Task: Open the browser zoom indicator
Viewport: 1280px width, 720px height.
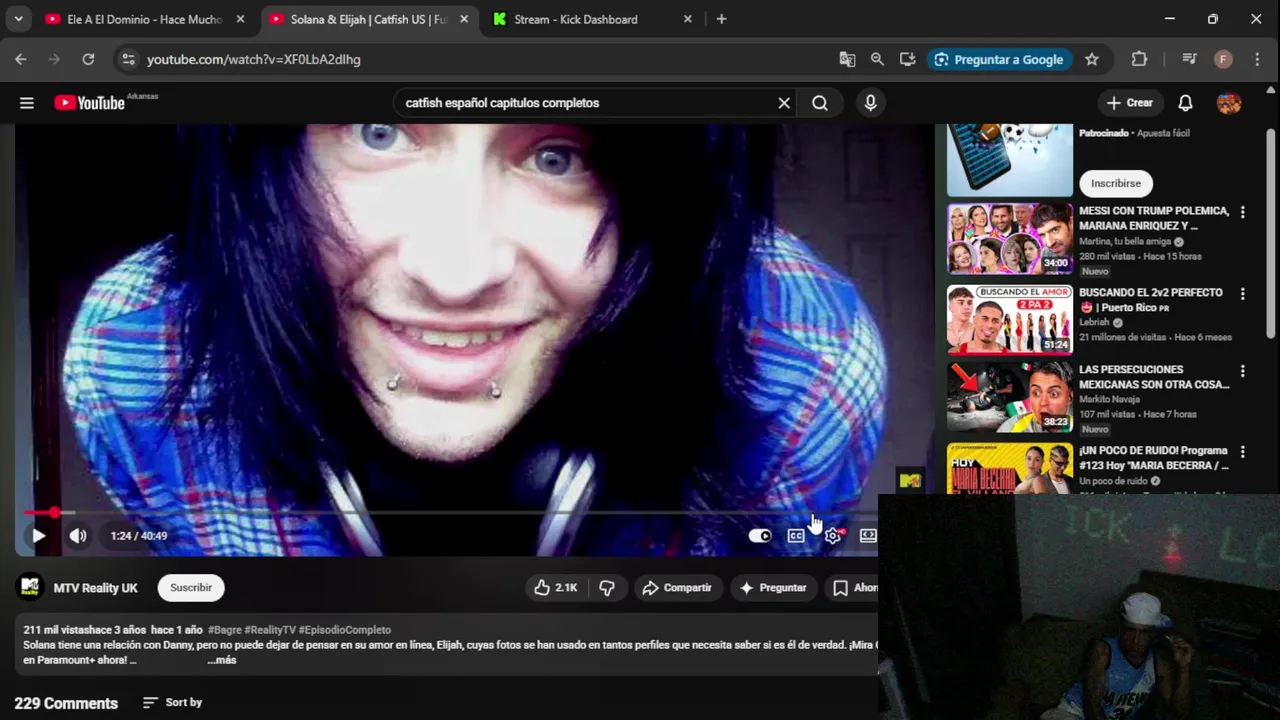Action: pos(877,59)
